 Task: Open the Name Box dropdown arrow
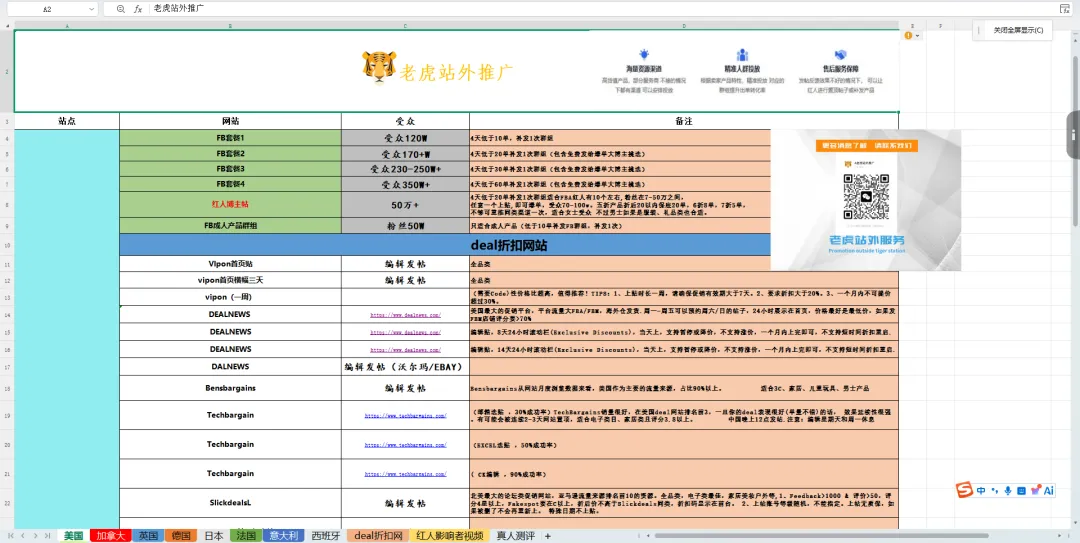[92, 9]
